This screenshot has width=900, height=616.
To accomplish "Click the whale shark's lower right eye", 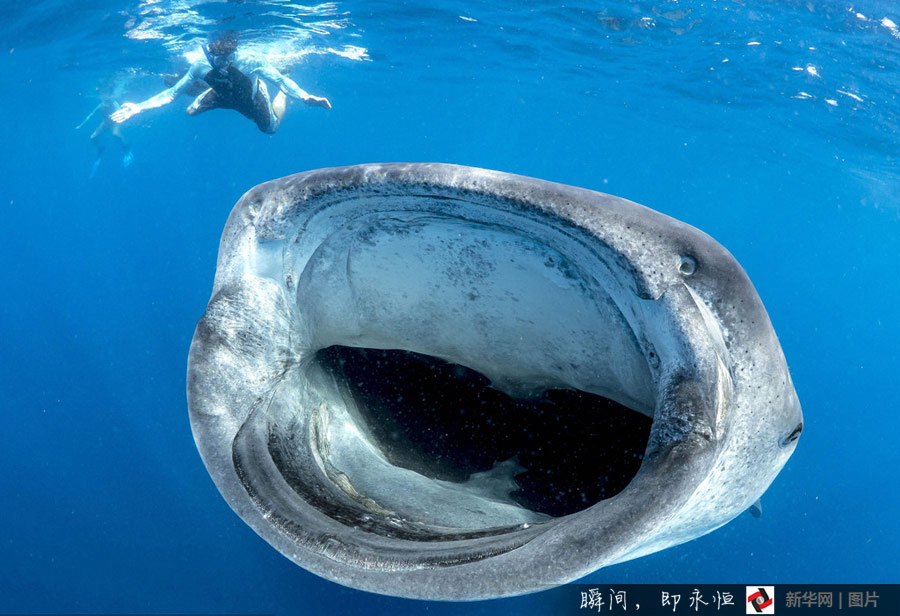I will [791, 435].
